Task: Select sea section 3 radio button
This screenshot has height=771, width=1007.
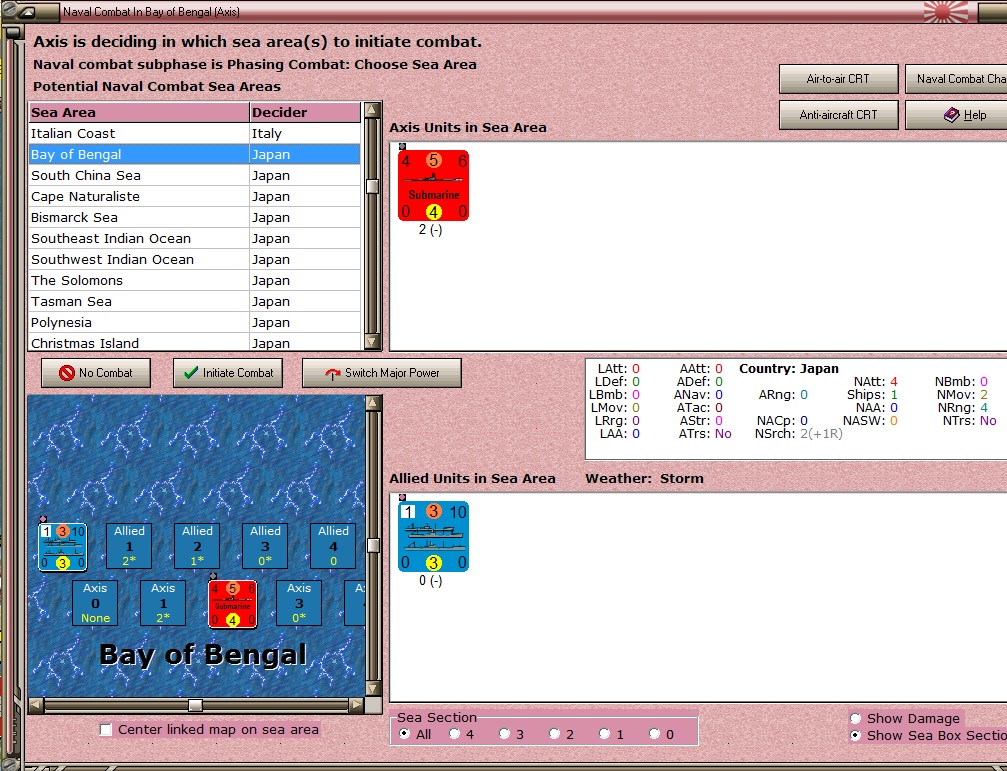Action: (x=504, y=734)
